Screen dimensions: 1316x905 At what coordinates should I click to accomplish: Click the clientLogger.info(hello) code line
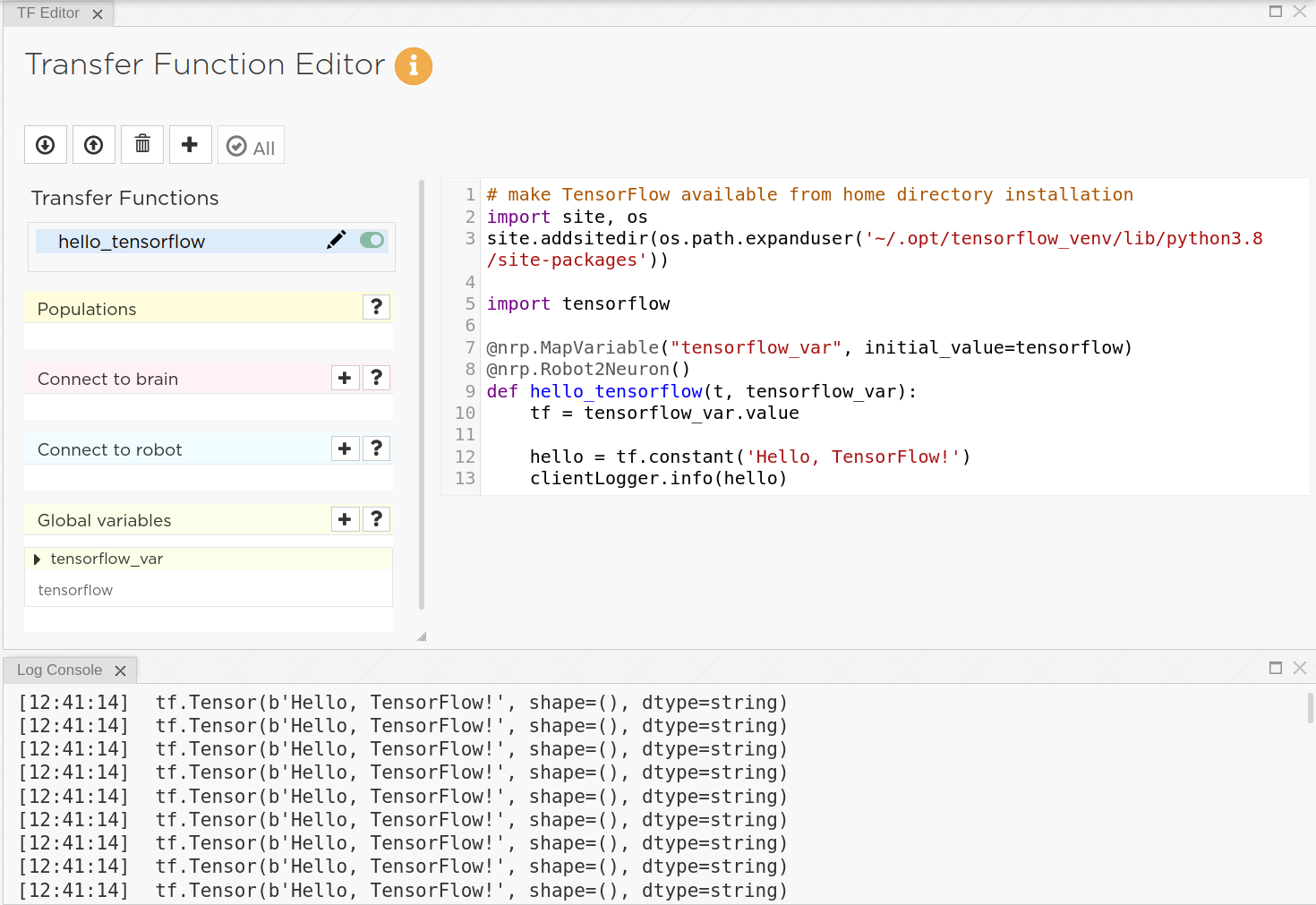659,478
